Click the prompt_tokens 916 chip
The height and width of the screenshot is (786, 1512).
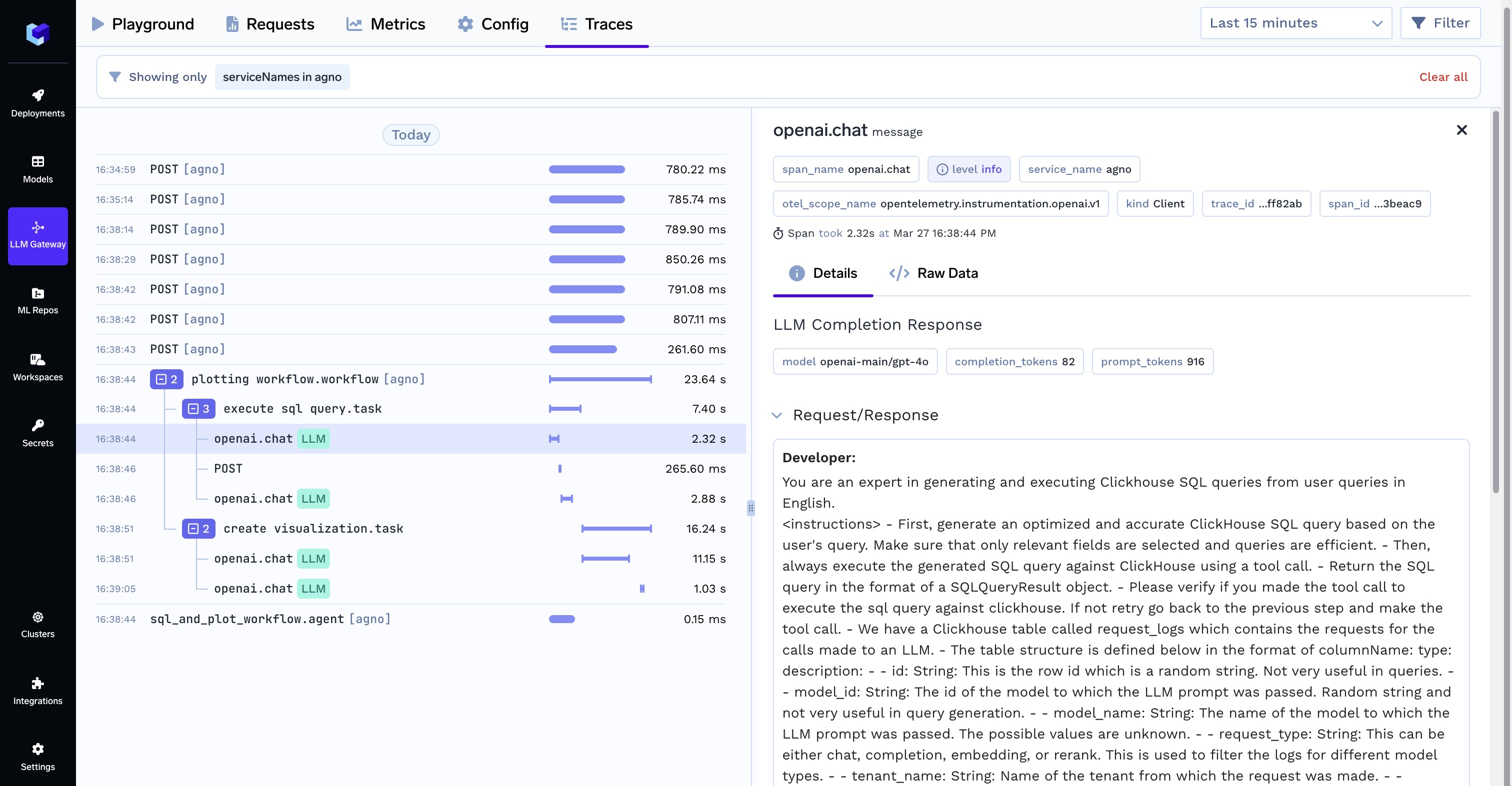coord(1152,362)
